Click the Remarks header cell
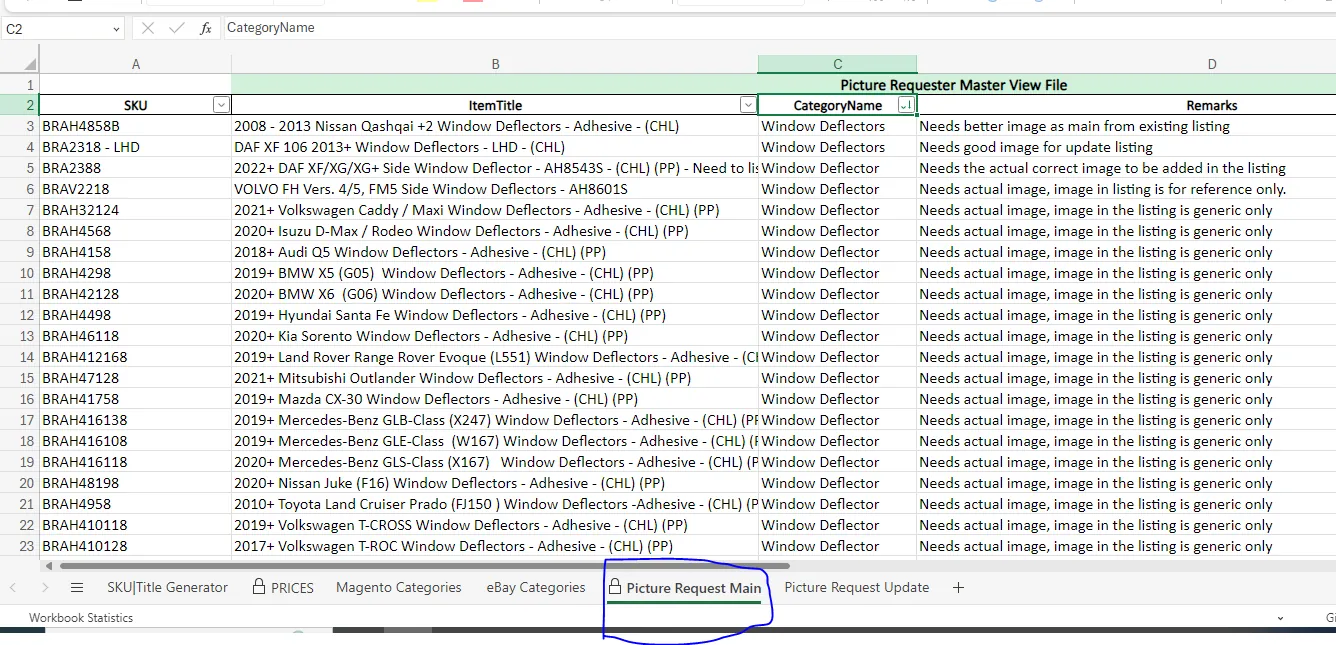Image resolution: width=1336 pixels, height=645 pixels. click(1212, 105)
